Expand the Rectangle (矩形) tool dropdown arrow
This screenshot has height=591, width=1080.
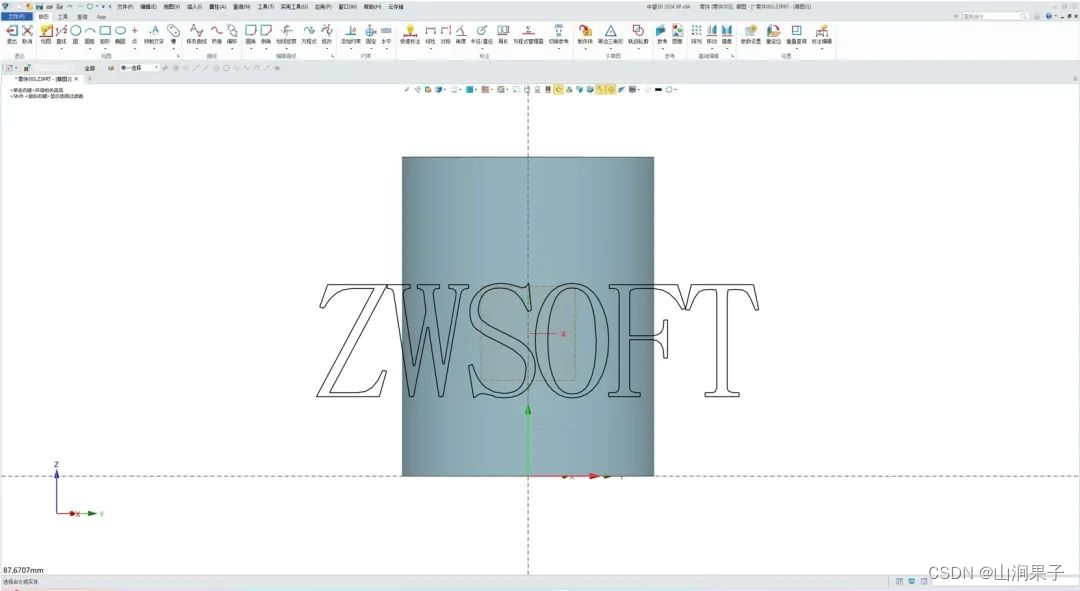[105, 48]
